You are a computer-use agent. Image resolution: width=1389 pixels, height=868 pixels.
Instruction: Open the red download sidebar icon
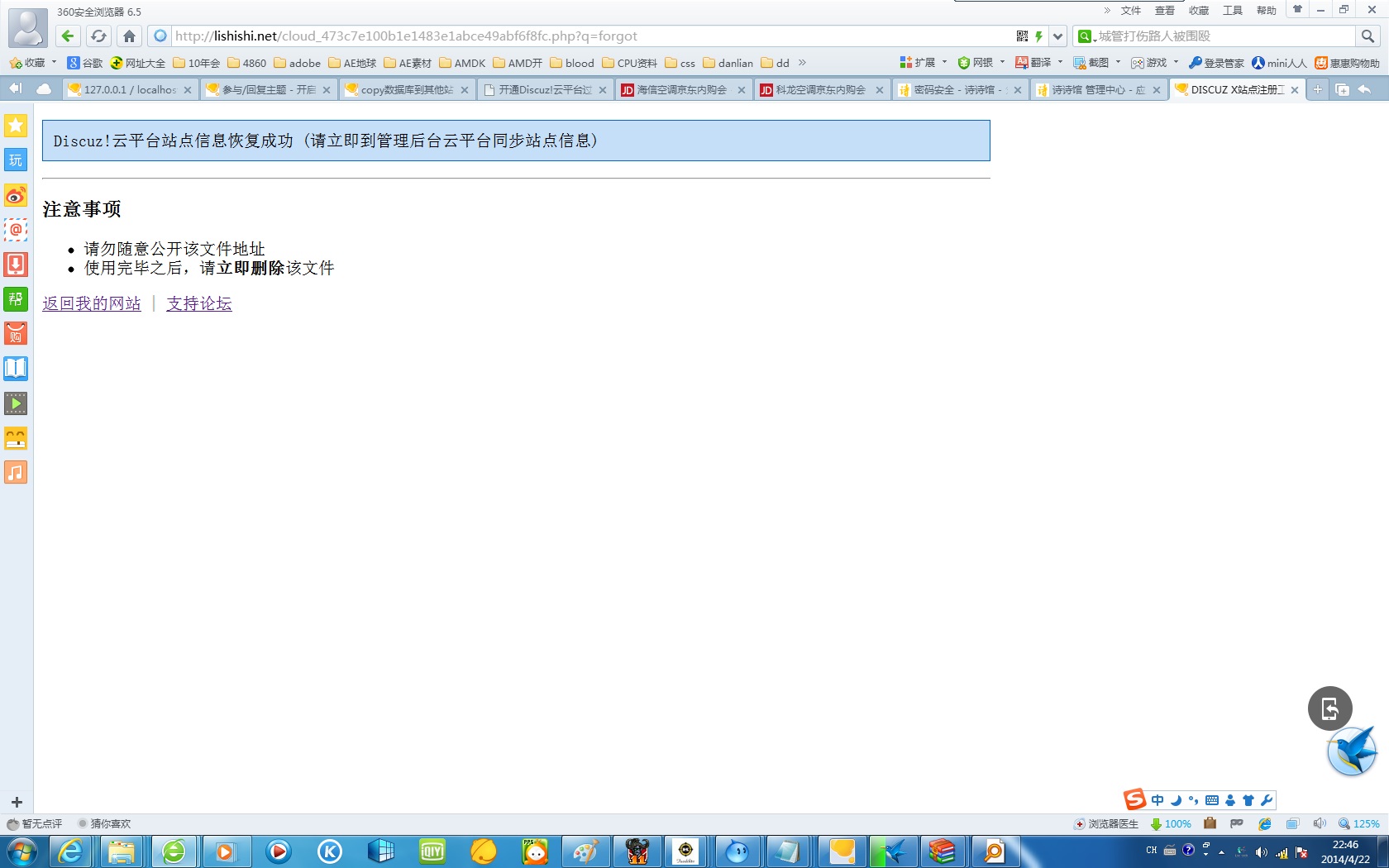[16, 265]
